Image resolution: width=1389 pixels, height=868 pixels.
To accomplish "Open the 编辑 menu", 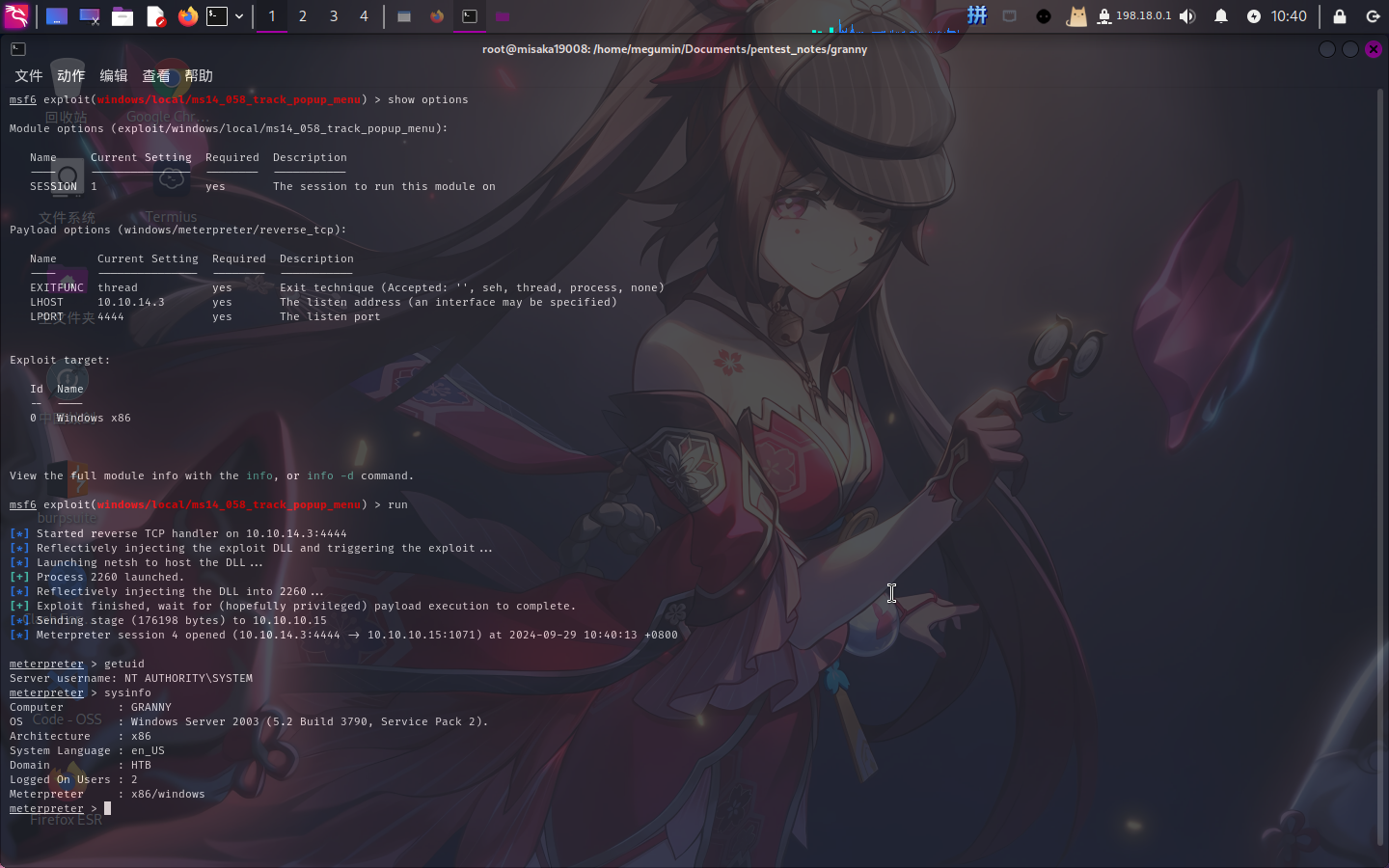I will tap(113, 75).
